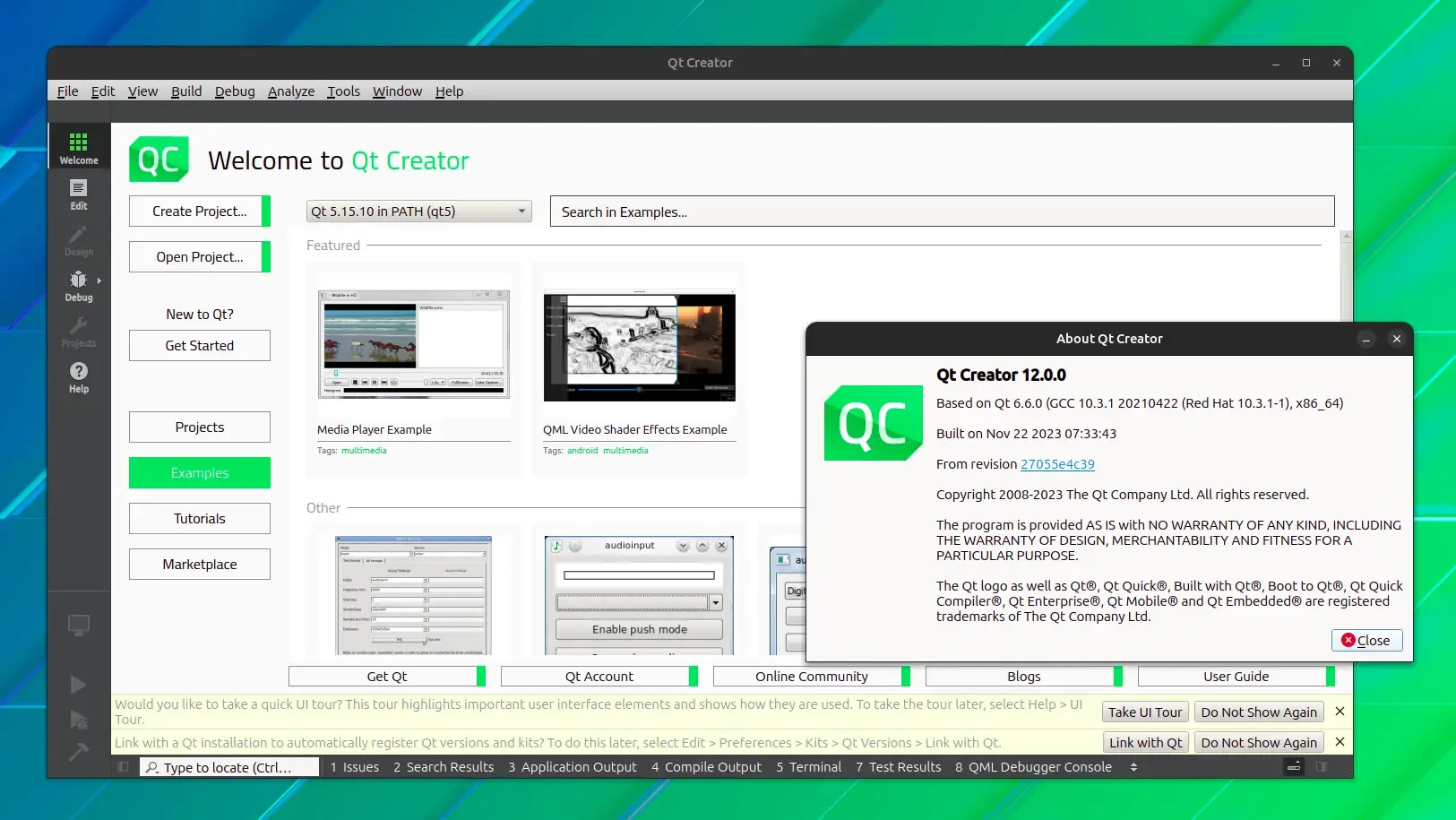Click the Open Project button

[200, 257]
